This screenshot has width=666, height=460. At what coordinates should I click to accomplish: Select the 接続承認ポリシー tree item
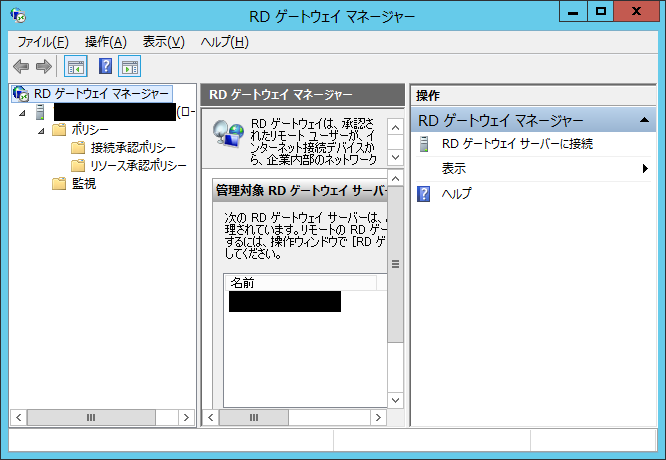[x=133, y=147]
